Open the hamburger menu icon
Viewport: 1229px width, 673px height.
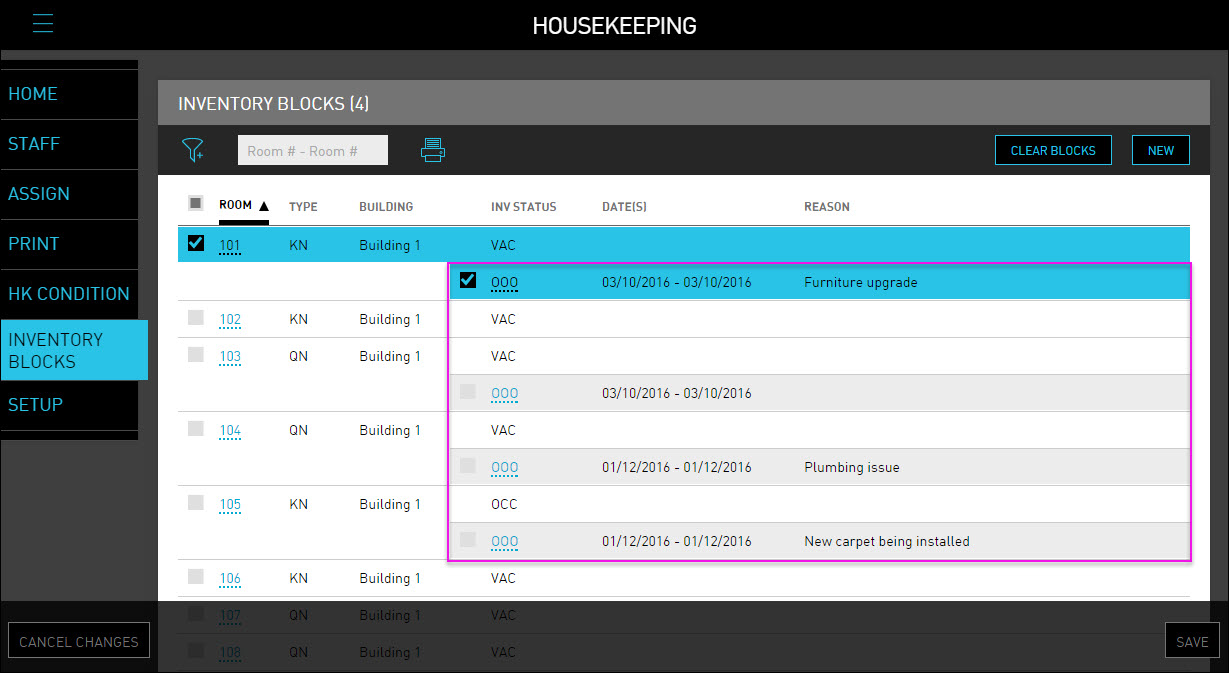43,24
